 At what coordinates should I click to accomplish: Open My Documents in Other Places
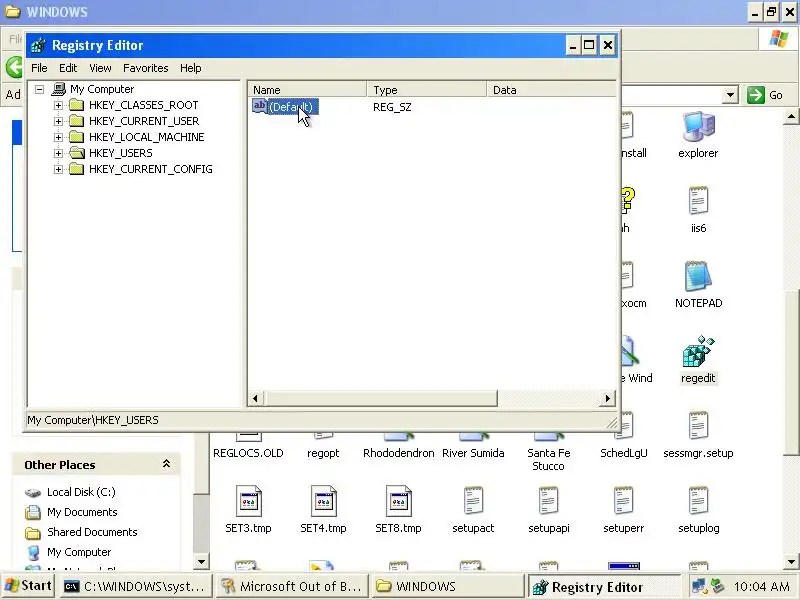click(x=82, y=512)
